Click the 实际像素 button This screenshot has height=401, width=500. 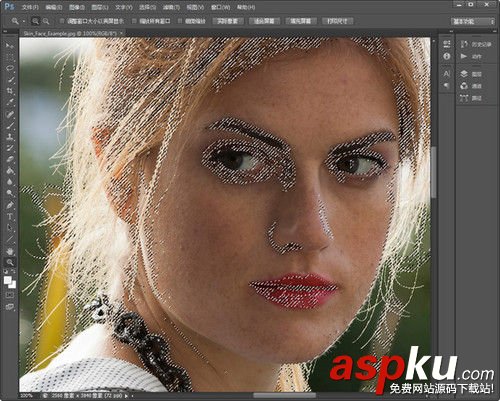point(228,21)
